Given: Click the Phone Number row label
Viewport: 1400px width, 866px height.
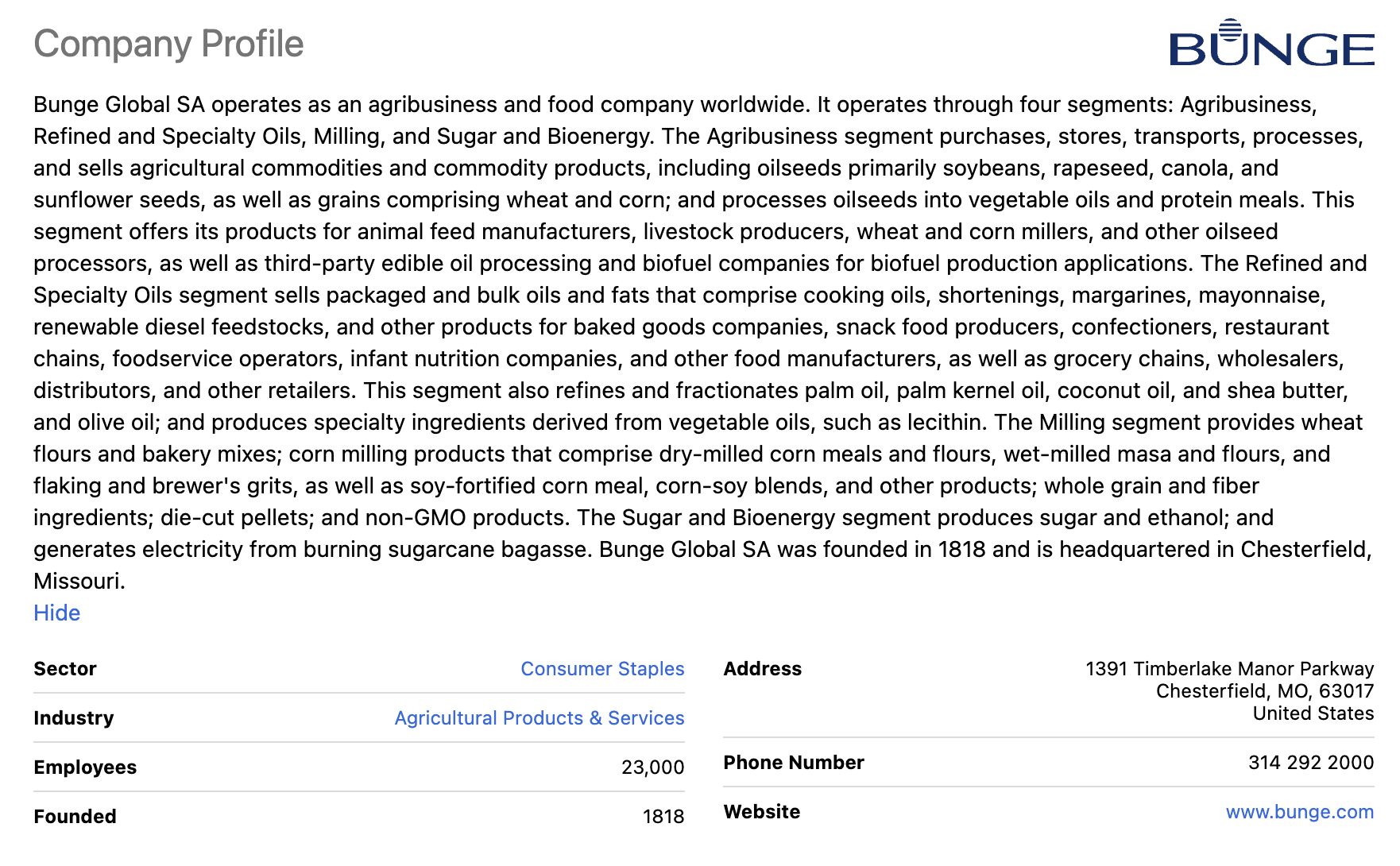Looking at the screenshot, I should 793,763.
